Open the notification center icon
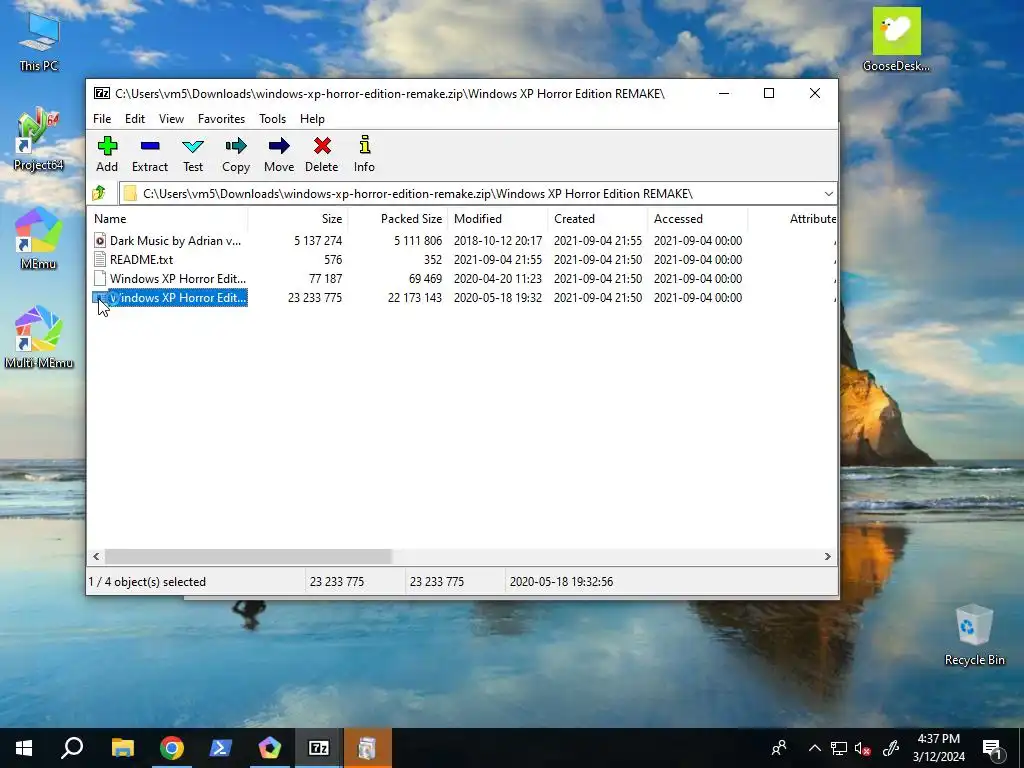This screenshot has height=768, width=1024. coord(993,748)
